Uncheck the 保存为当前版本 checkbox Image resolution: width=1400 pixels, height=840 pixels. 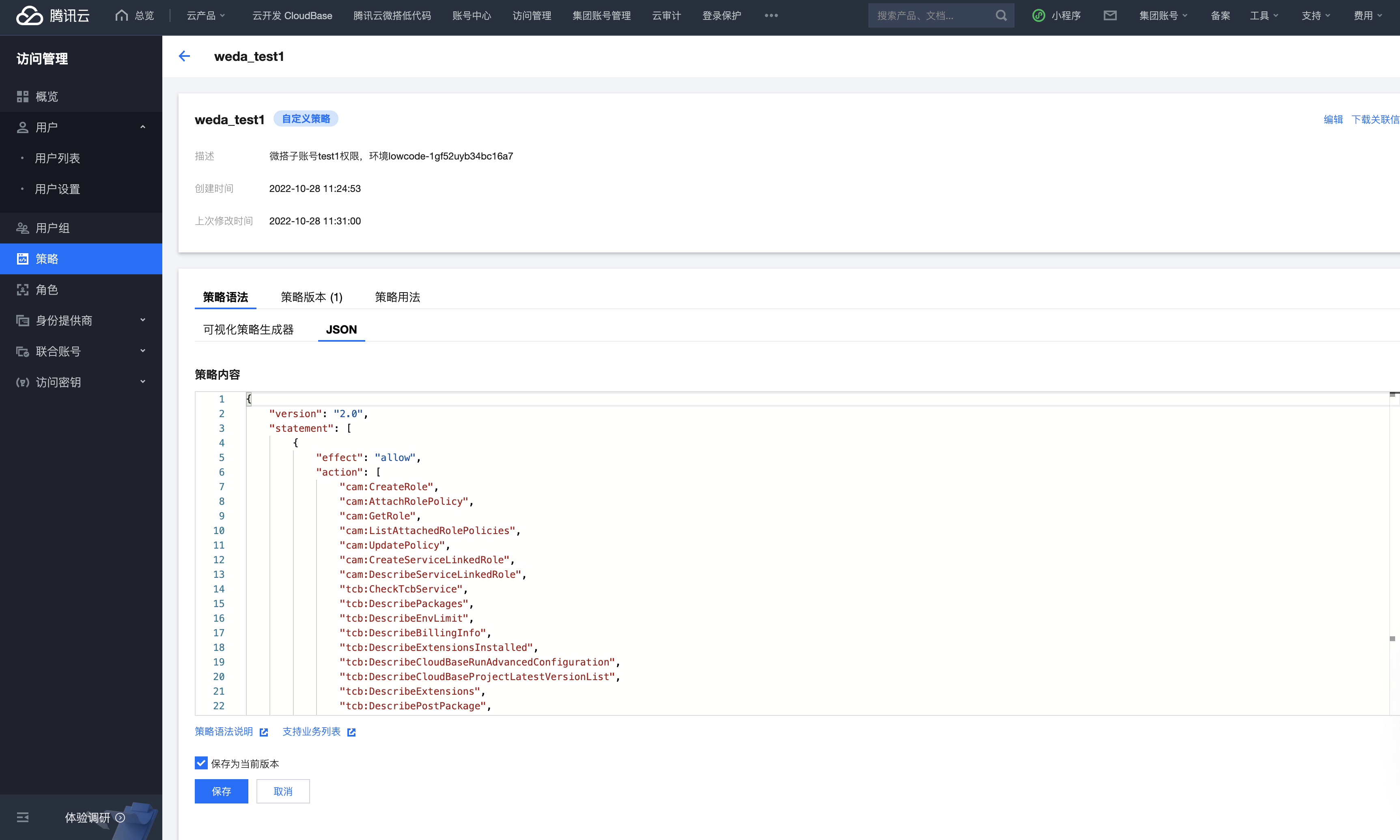(x=201, y=763)
